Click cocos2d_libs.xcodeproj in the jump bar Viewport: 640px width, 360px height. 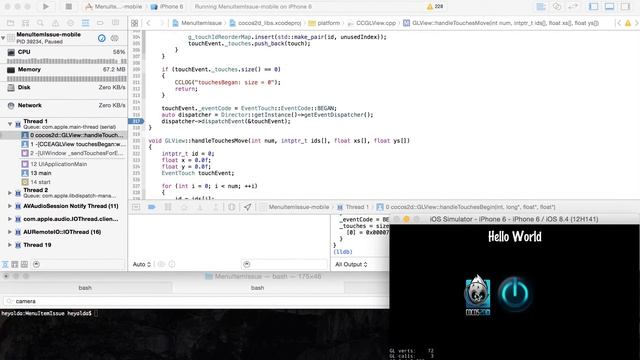coord(265,23)
